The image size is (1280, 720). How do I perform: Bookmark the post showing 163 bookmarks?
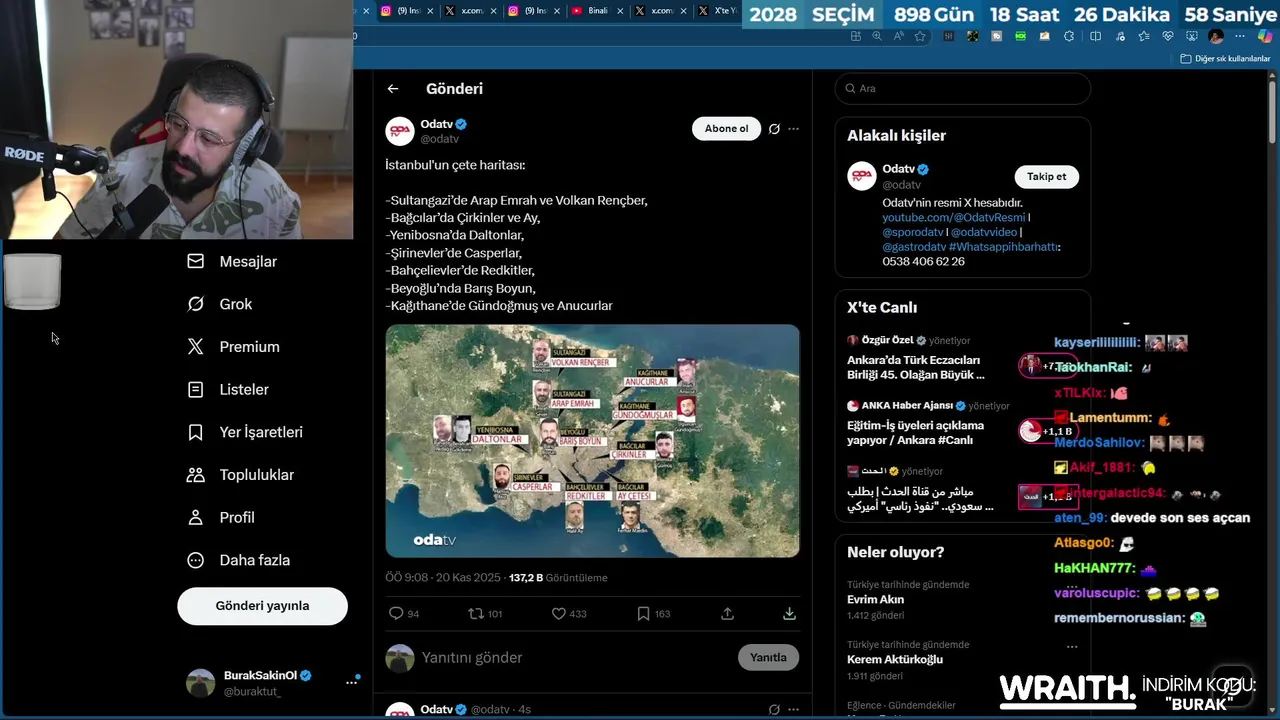click(643, 614)
